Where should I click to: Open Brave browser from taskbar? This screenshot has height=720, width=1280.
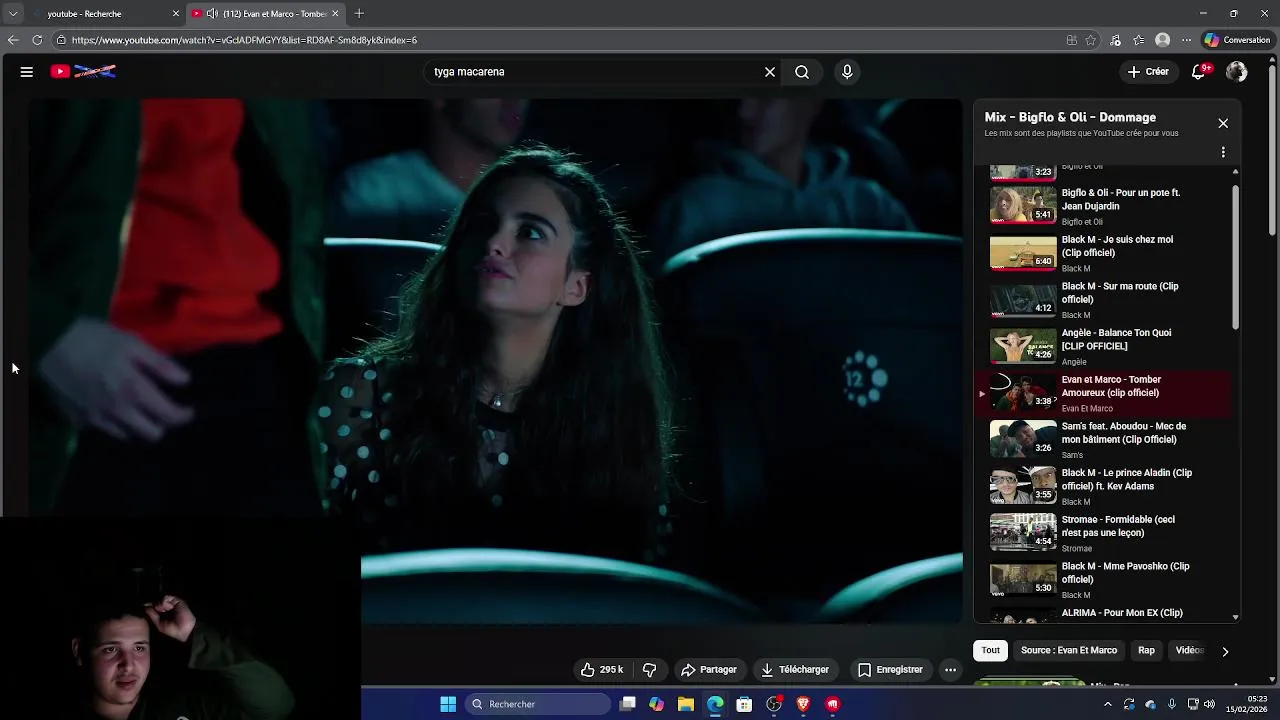(x=803, y=704)
